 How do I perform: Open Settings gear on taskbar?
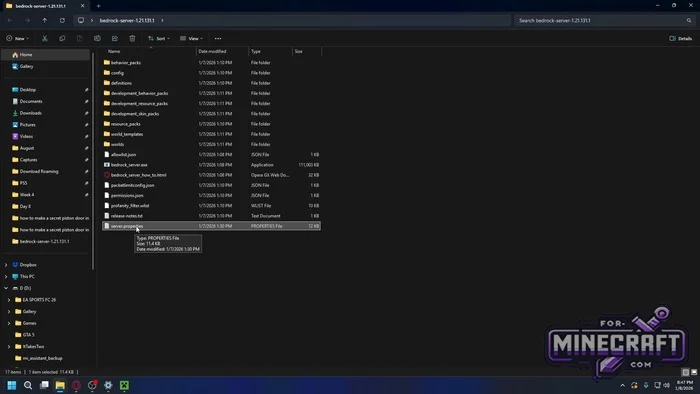click(x=108, y=385)
